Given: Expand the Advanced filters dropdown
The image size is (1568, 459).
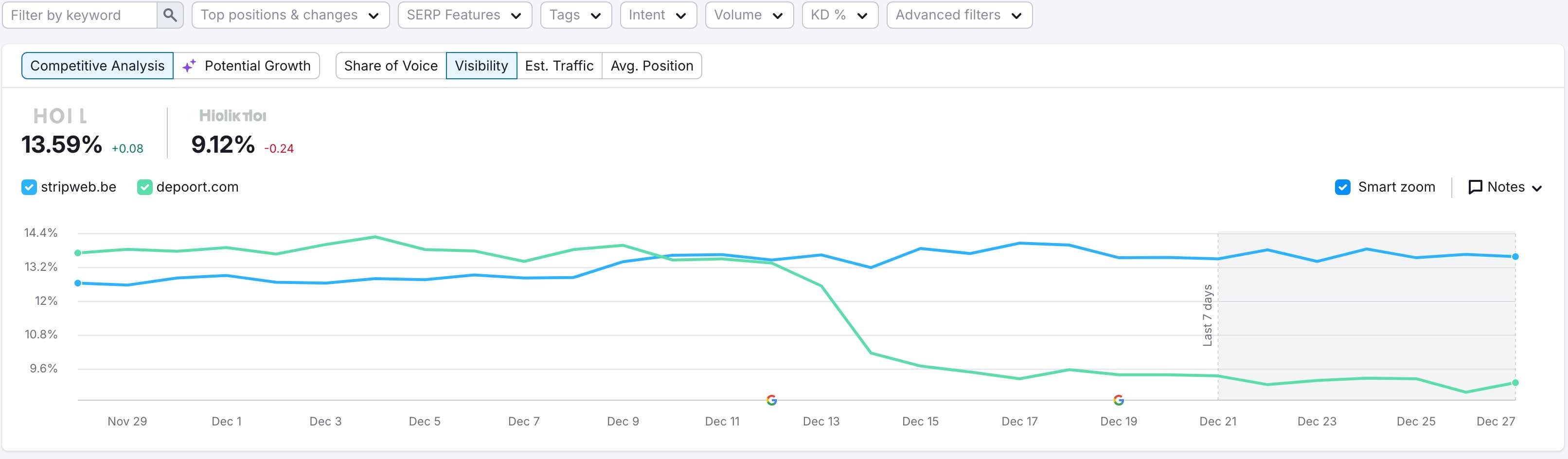Looking at the screenshot, I should tap(959, 15).
